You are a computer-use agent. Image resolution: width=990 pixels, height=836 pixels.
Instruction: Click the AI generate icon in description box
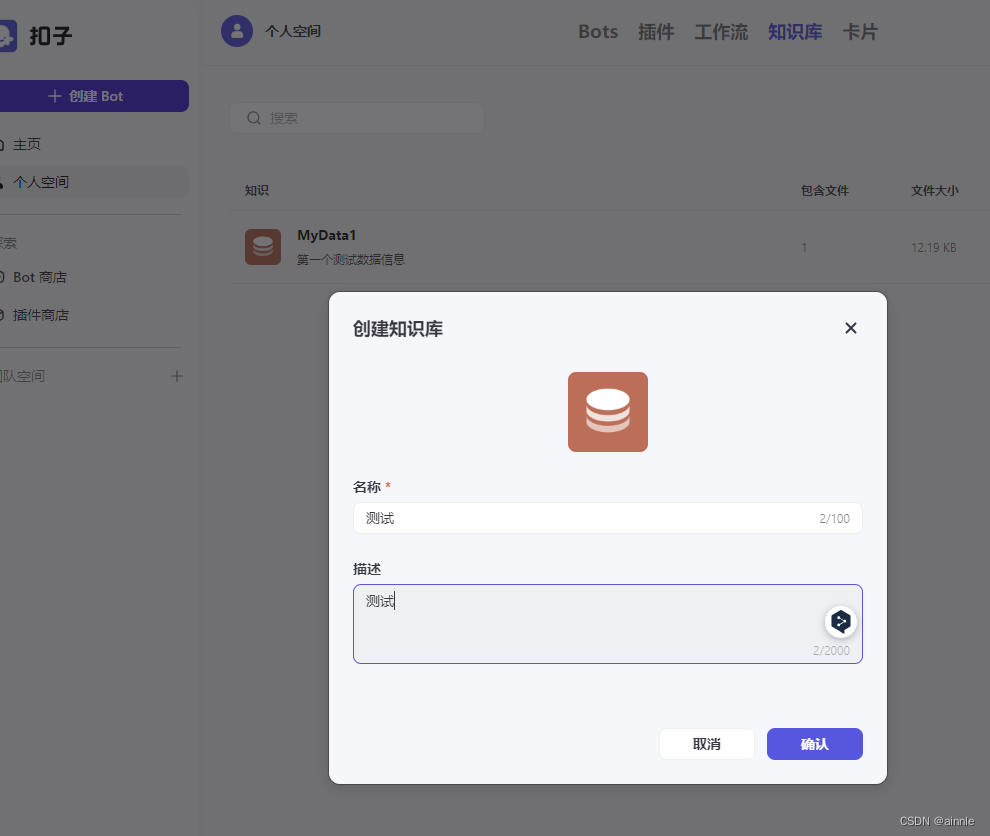pyautogui.click(x=840, y=622)
